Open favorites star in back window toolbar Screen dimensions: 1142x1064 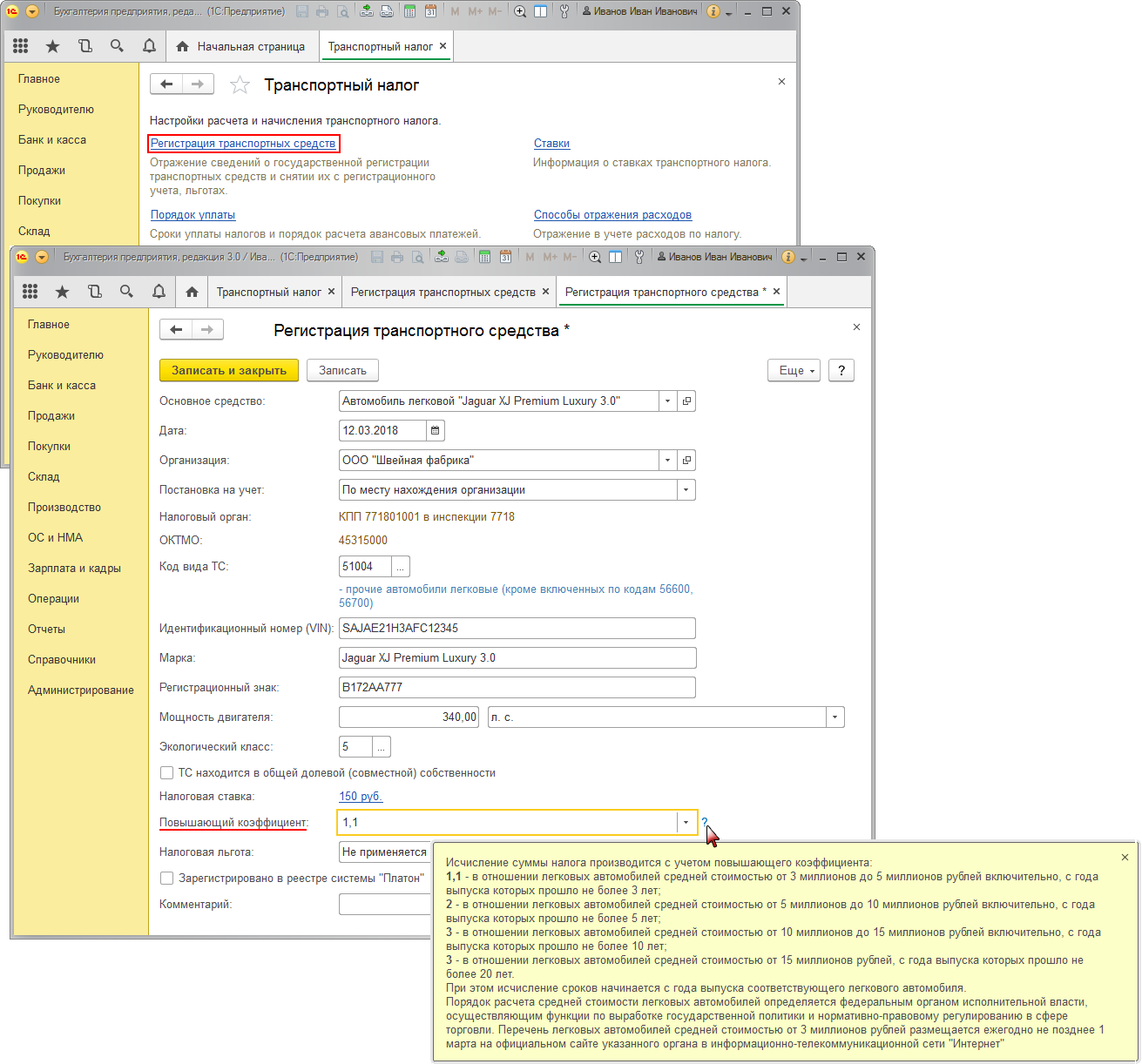click(52, 46)
